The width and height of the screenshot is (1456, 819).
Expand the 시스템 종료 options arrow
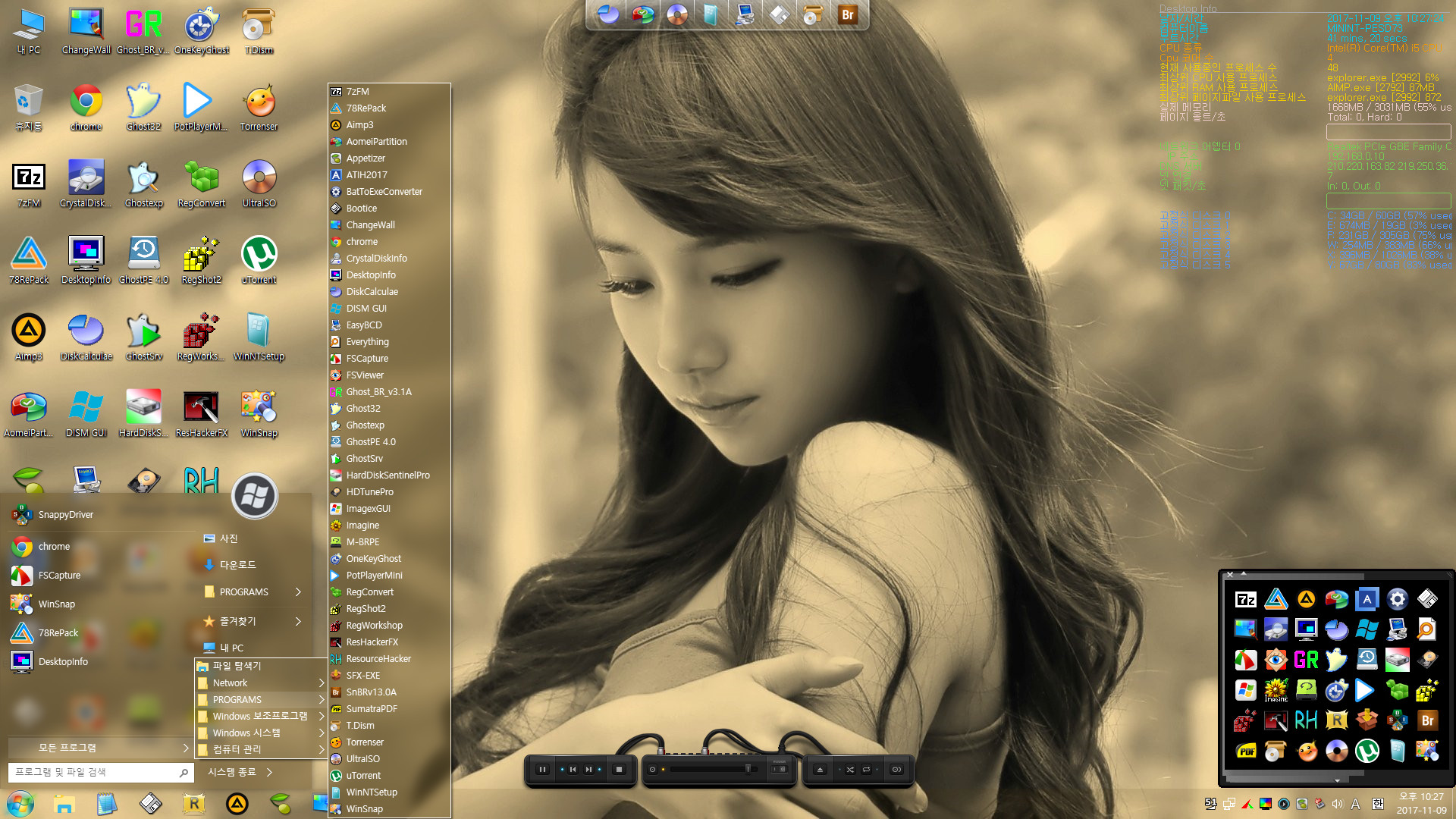pos(269,772)
